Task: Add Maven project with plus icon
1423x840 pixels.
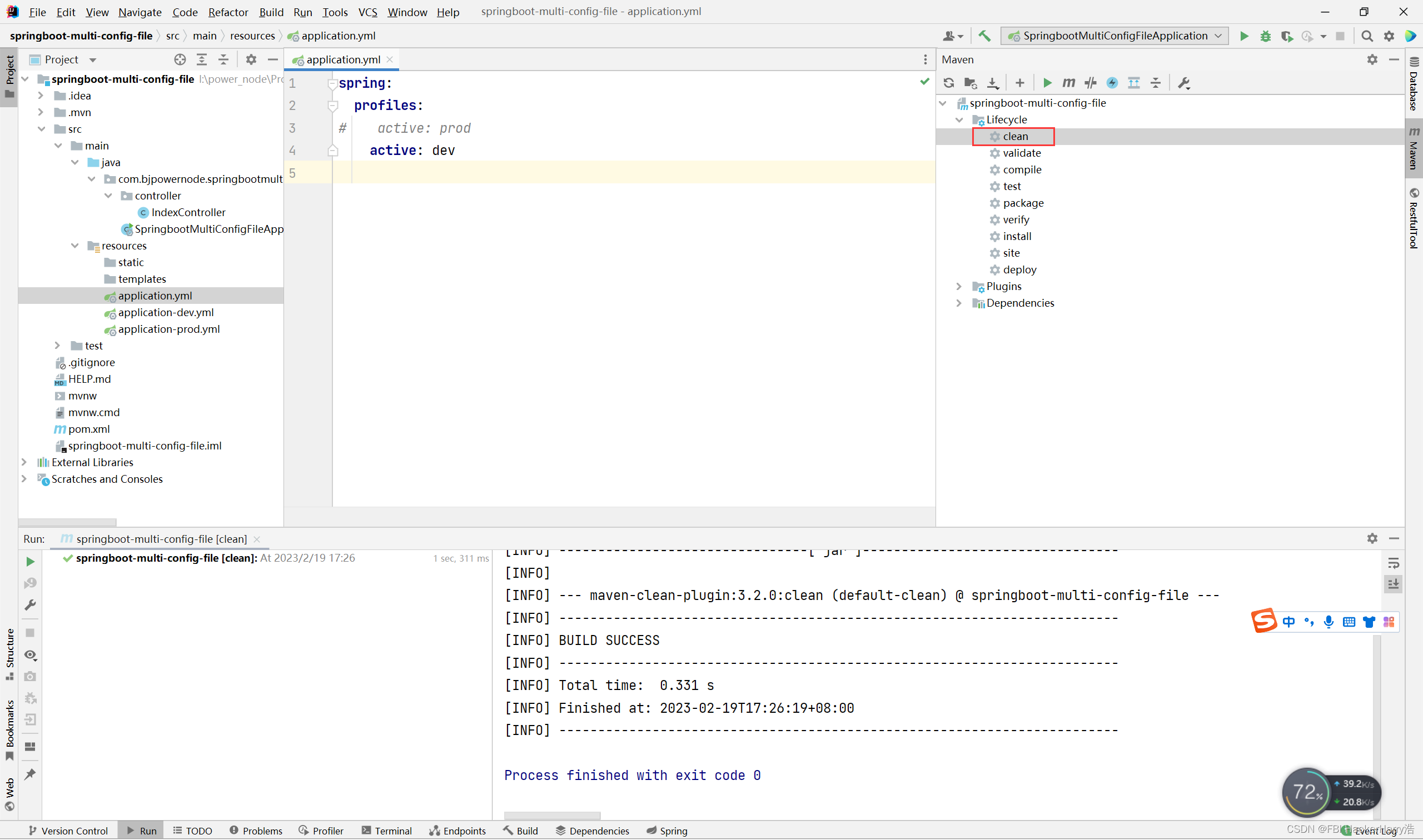Action: point(1020,83)
